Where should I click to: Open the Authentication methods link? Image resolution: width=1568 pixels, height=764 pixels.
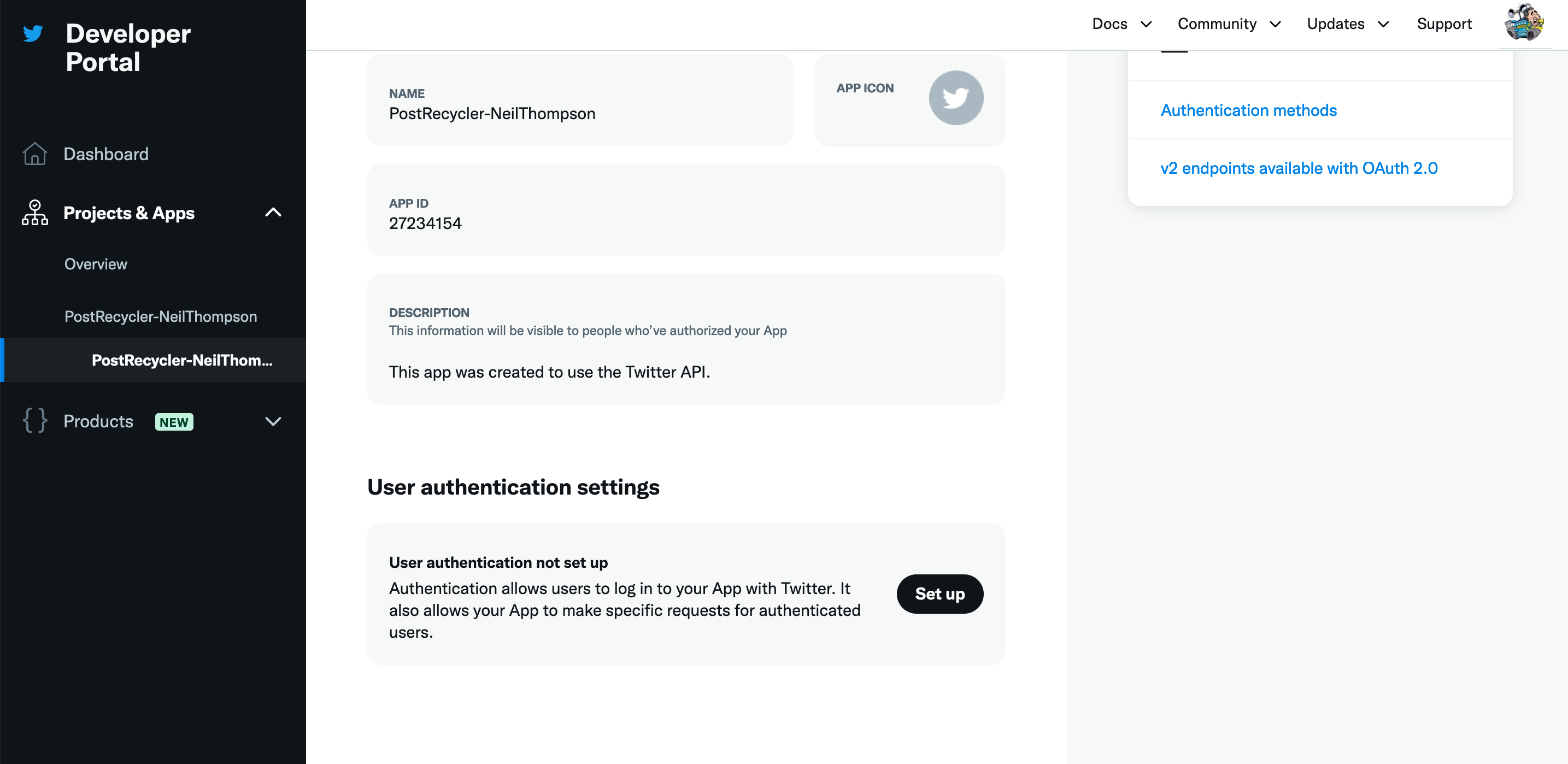click(1248, 110)
